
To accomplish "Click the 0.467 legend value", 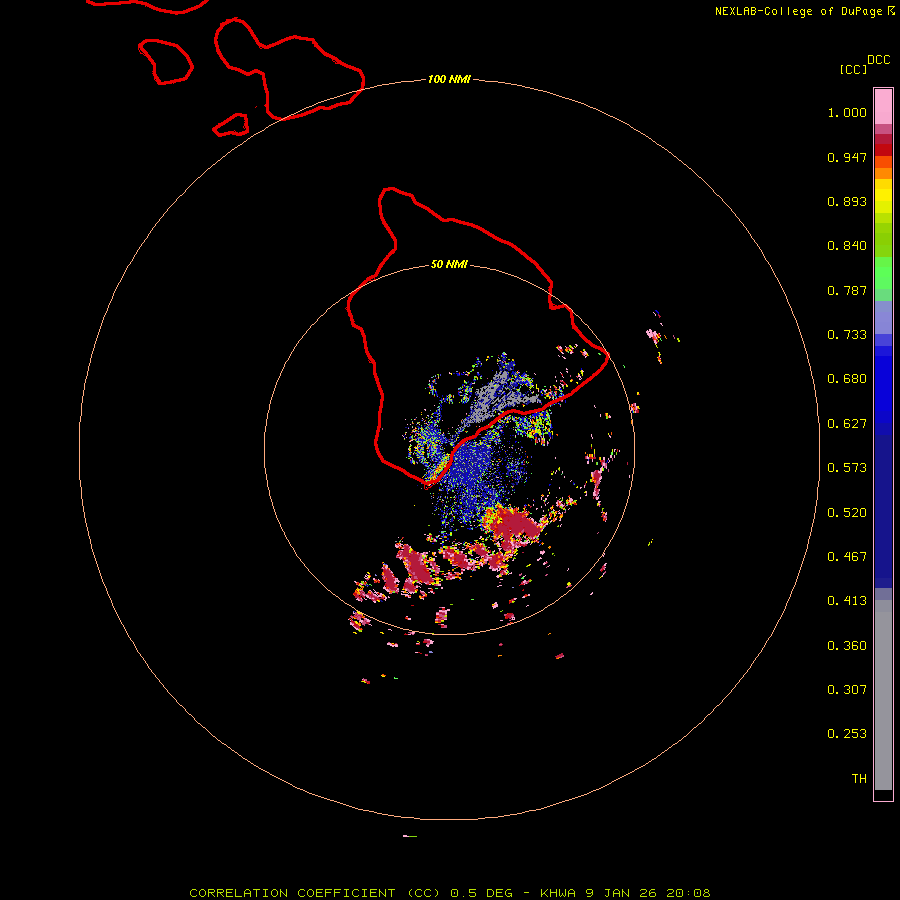I will tap(847, 557).
